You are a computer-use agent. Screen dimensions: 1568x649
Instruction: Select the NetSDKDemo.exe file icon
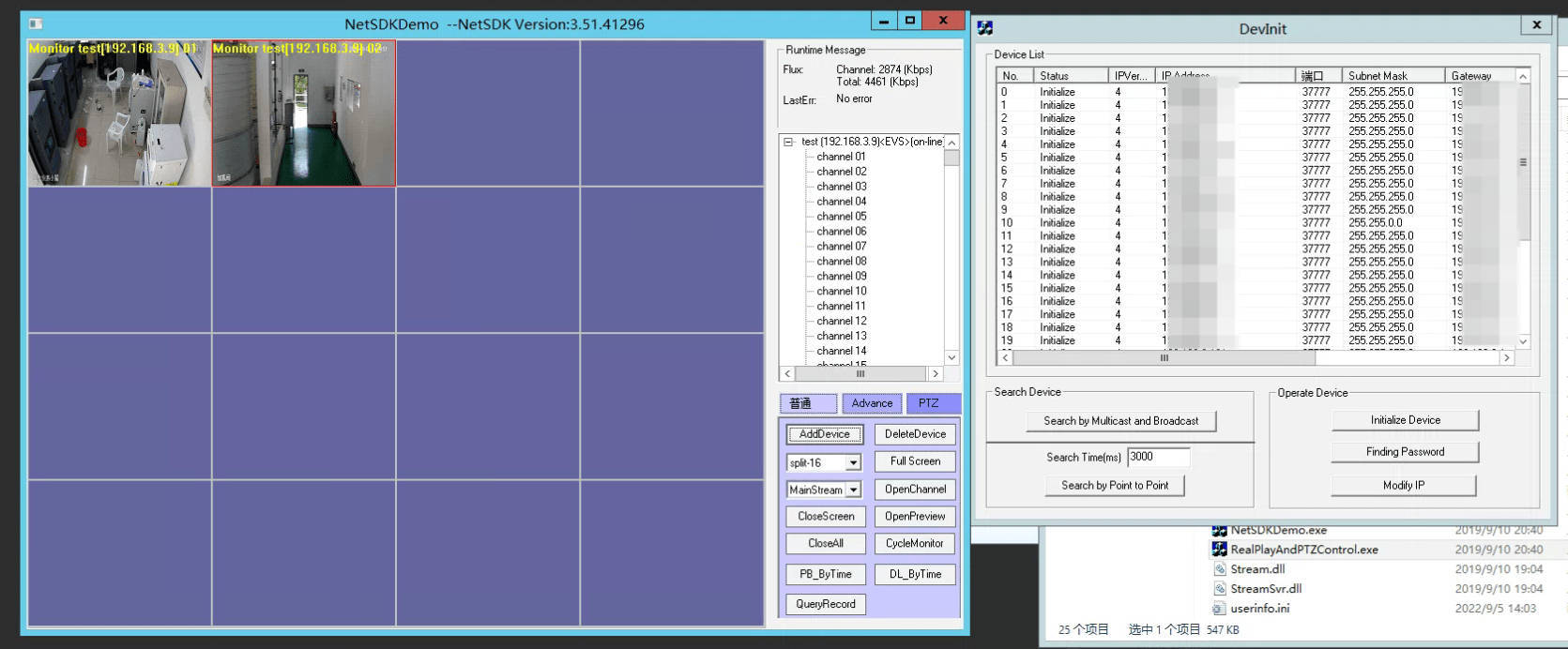1220,530
